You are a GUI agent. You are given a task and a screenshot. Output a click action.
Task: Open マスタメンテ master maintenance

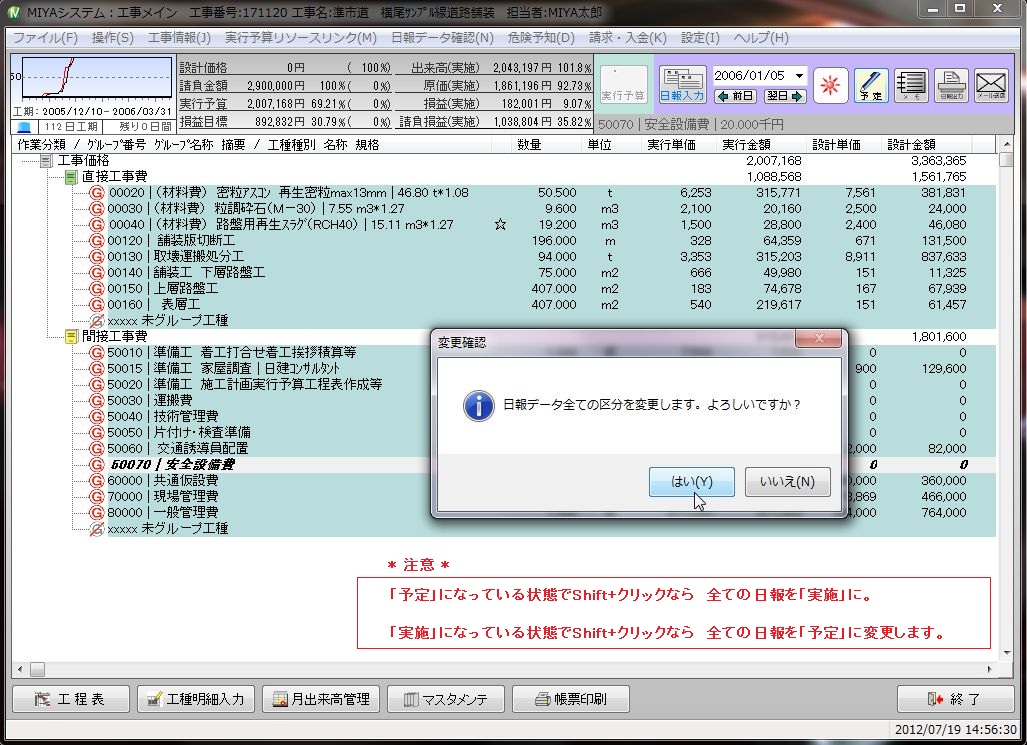tap(446, 699)
